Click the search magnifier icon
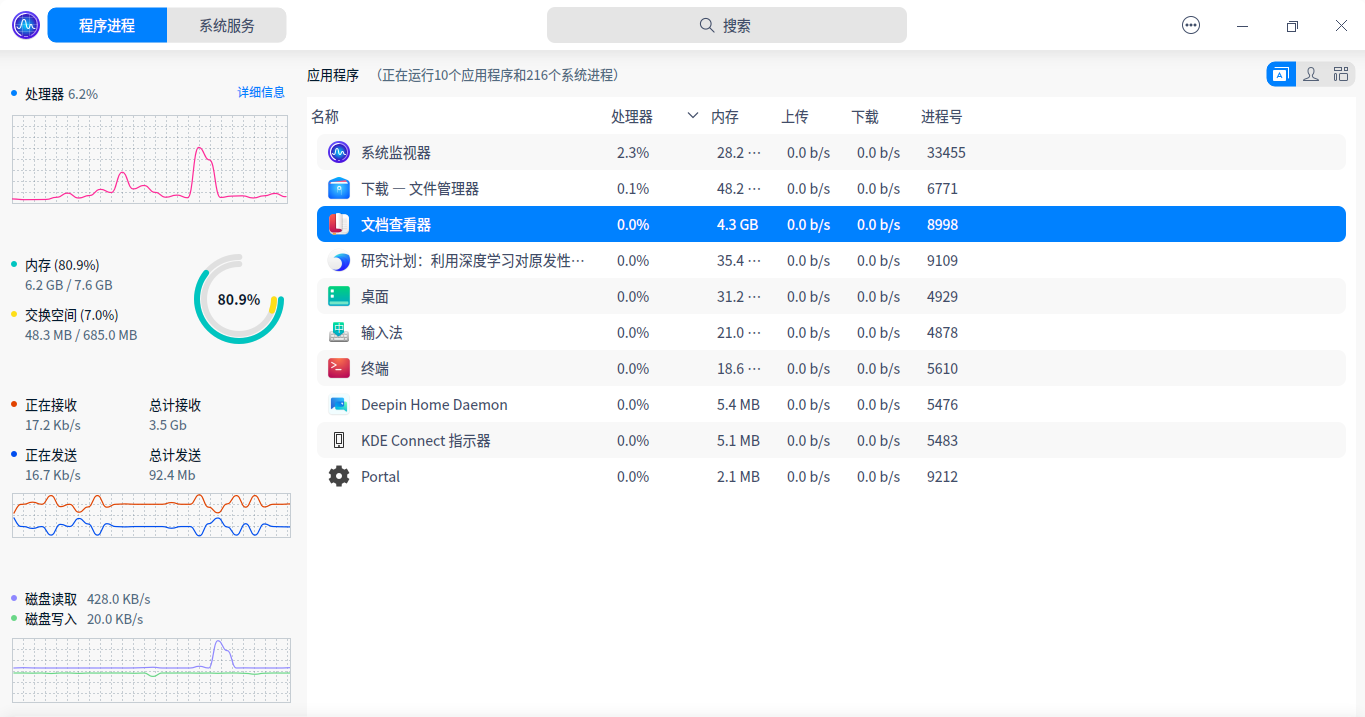This screenshot has width=1365, height=717. tap(706, 24)
